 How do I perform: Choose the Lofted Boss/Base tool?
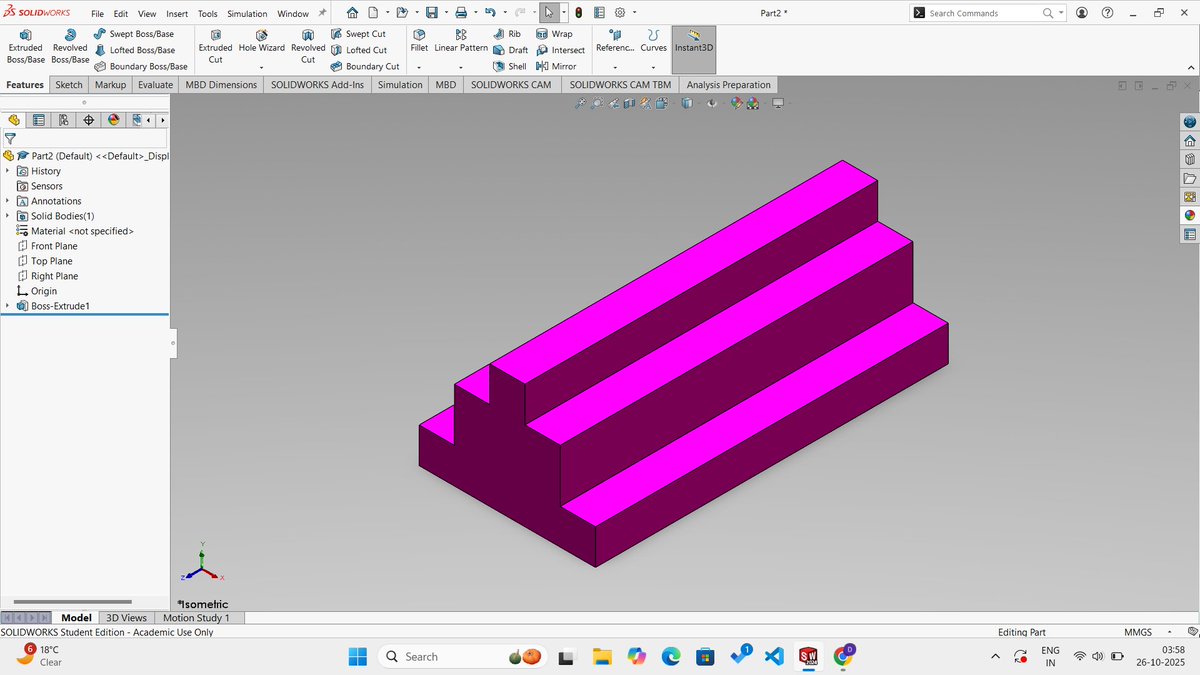click(x=134, y=50)
